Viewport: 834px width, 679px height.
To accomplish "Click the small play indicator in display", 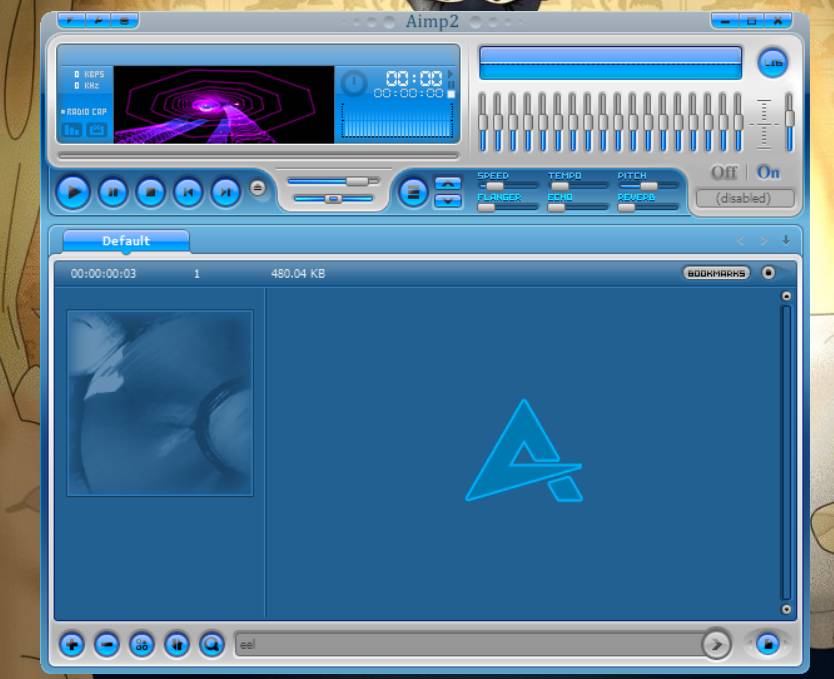I will [x=451, y=74].
